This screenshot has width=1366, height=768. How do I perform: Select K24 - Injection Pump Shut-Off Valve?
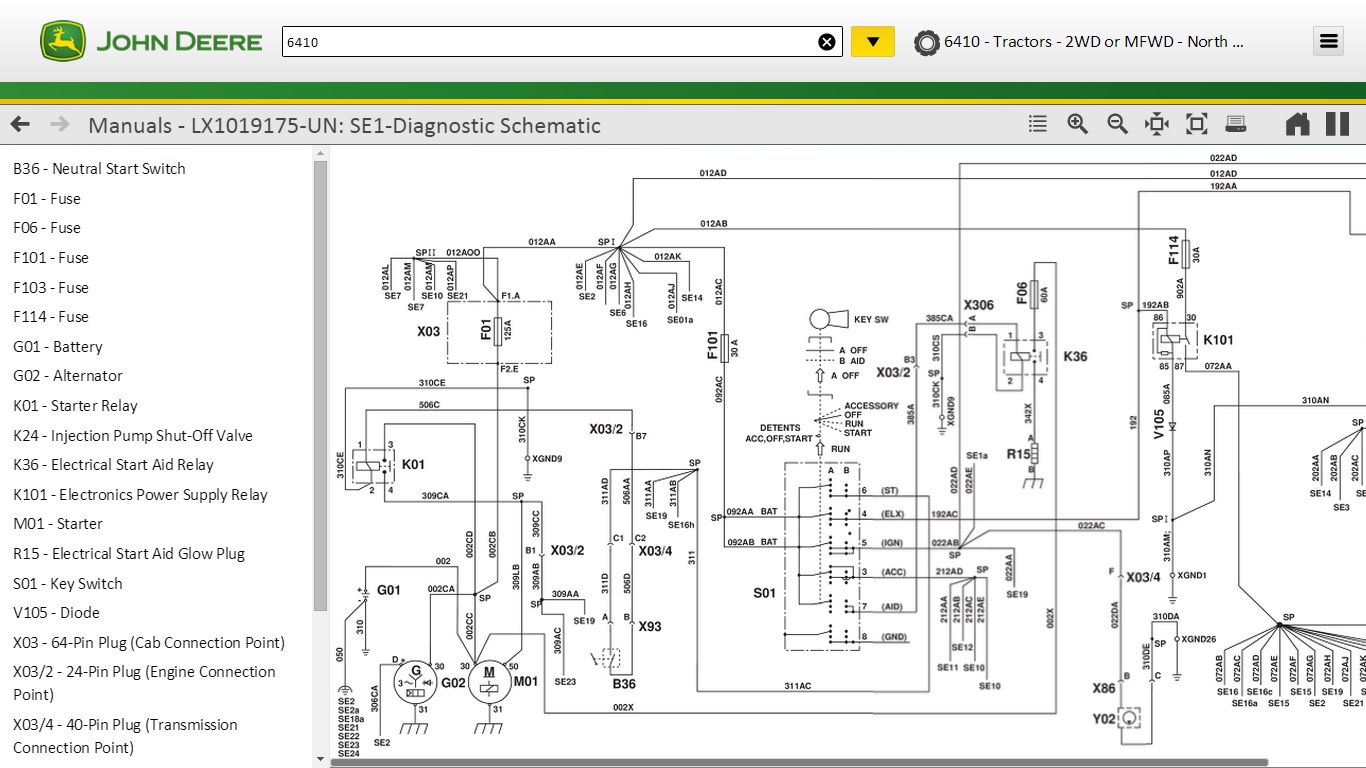(133, 436)
